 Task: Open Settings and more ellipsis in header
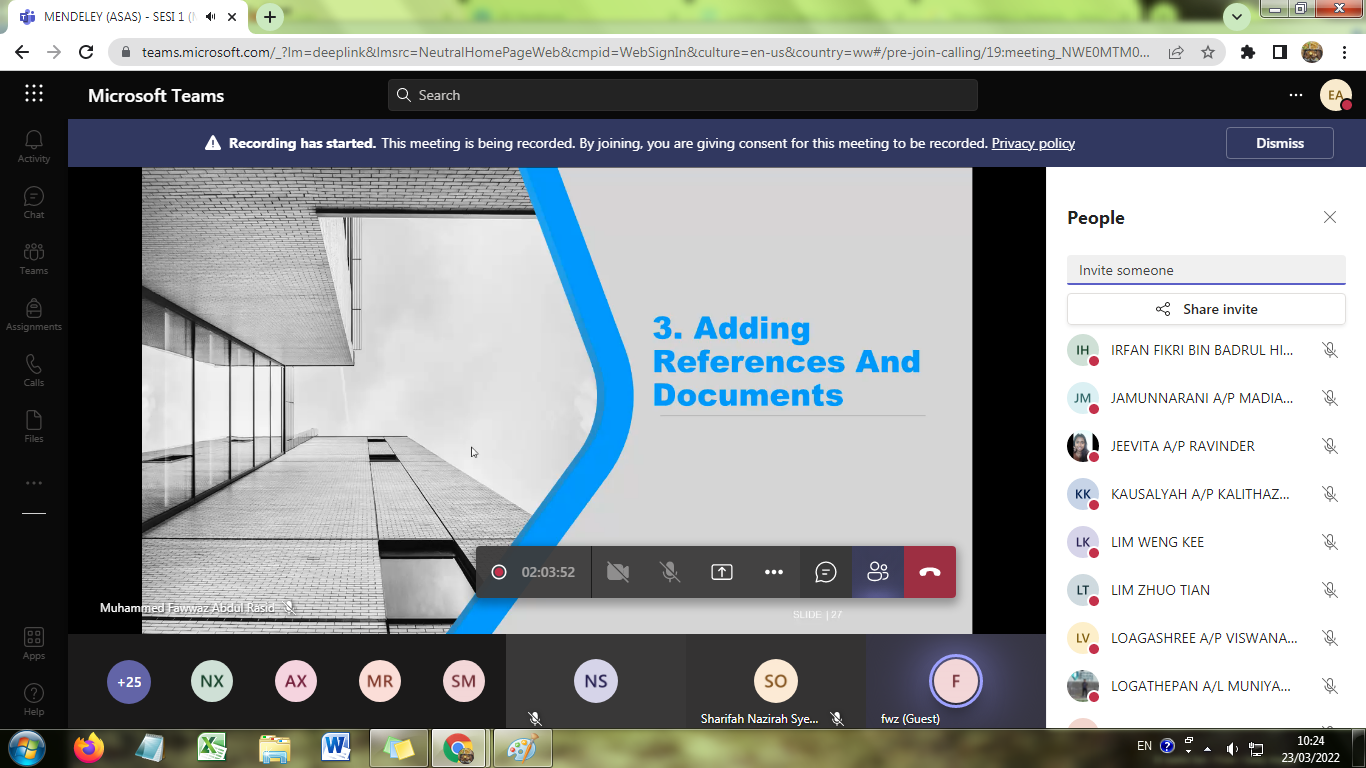(1296, 95)
